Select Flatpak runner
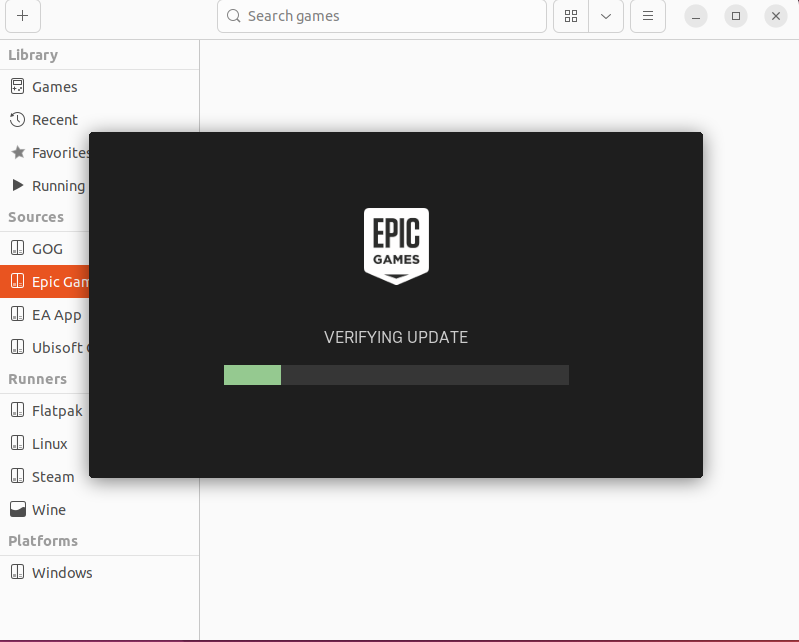Image resolution: width=799 pixels, height=642 pixels. pos(45,411)
